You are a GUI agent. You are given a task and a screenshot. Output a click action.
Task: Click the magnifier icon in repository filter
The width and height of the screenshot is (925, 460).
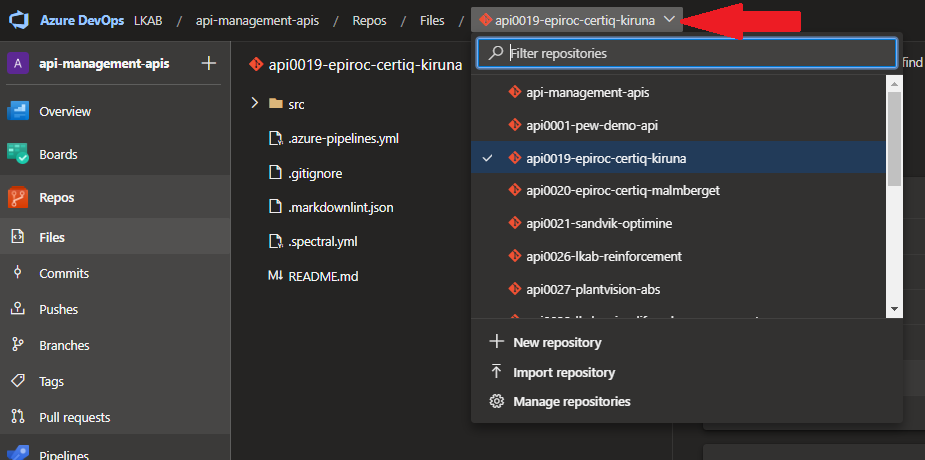(x=496, y=53)
